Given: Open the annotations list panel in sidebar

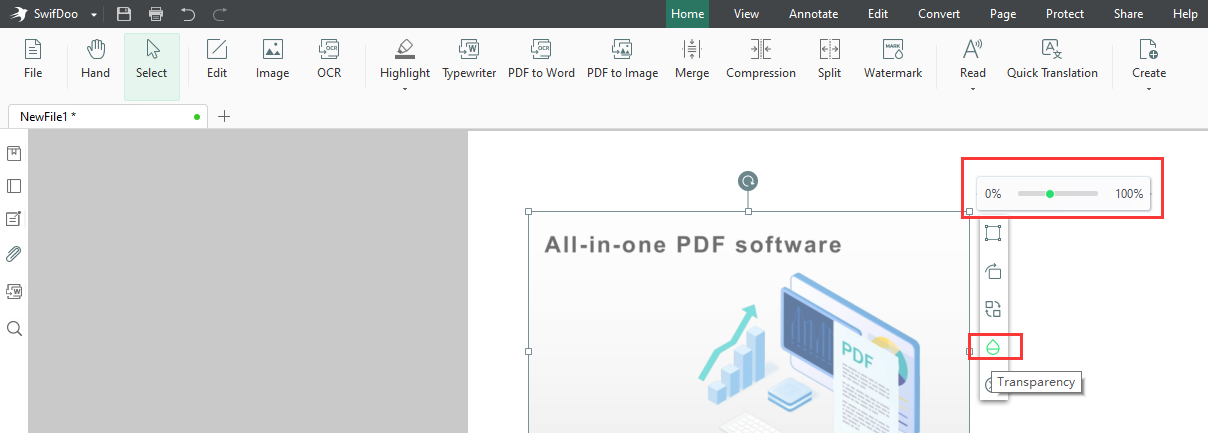Looking at the screenshot, I should 14,218.
